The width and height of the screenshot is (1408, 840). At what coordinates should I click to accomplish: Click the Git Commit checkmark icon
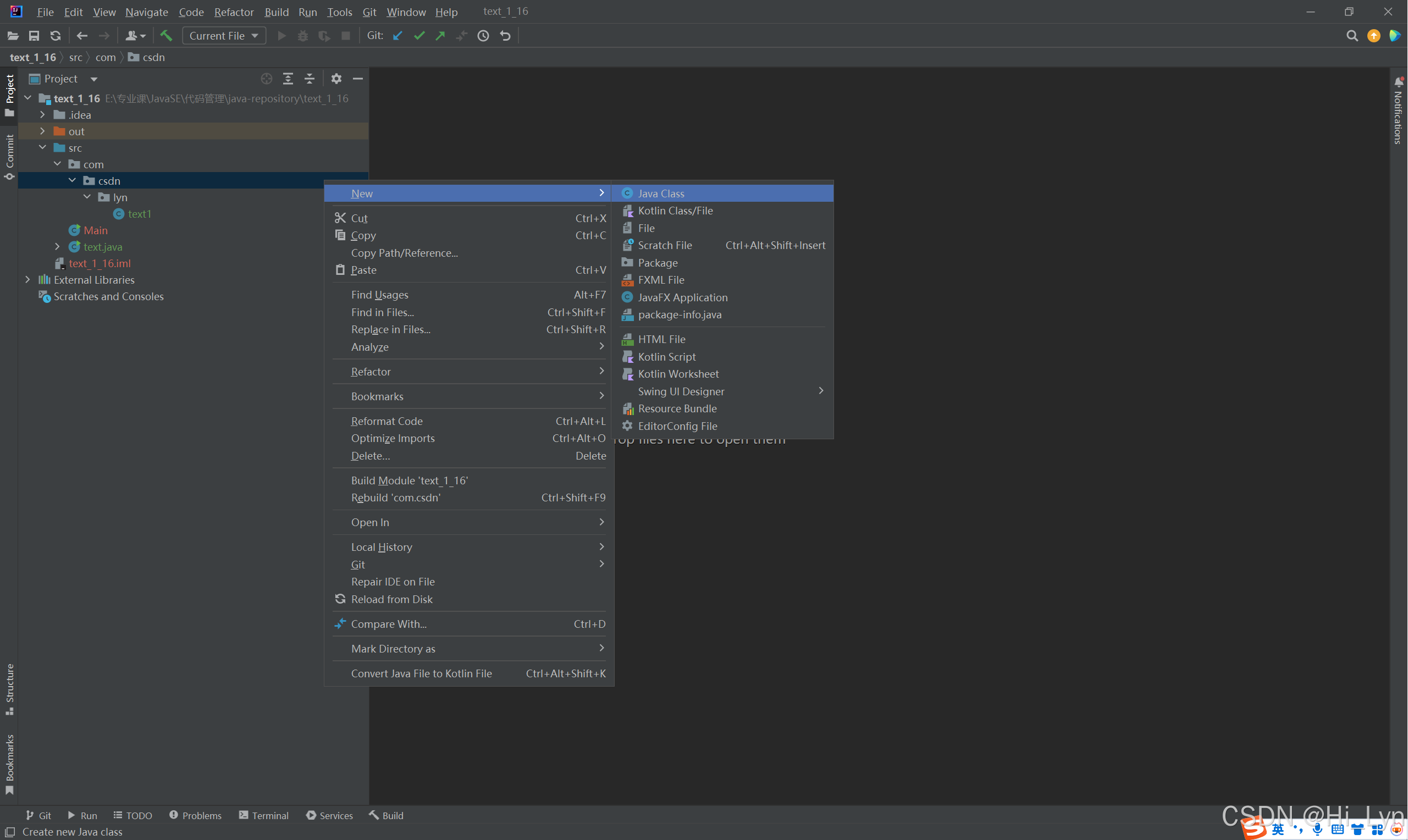pyautogui.click(x=419, y=36)
